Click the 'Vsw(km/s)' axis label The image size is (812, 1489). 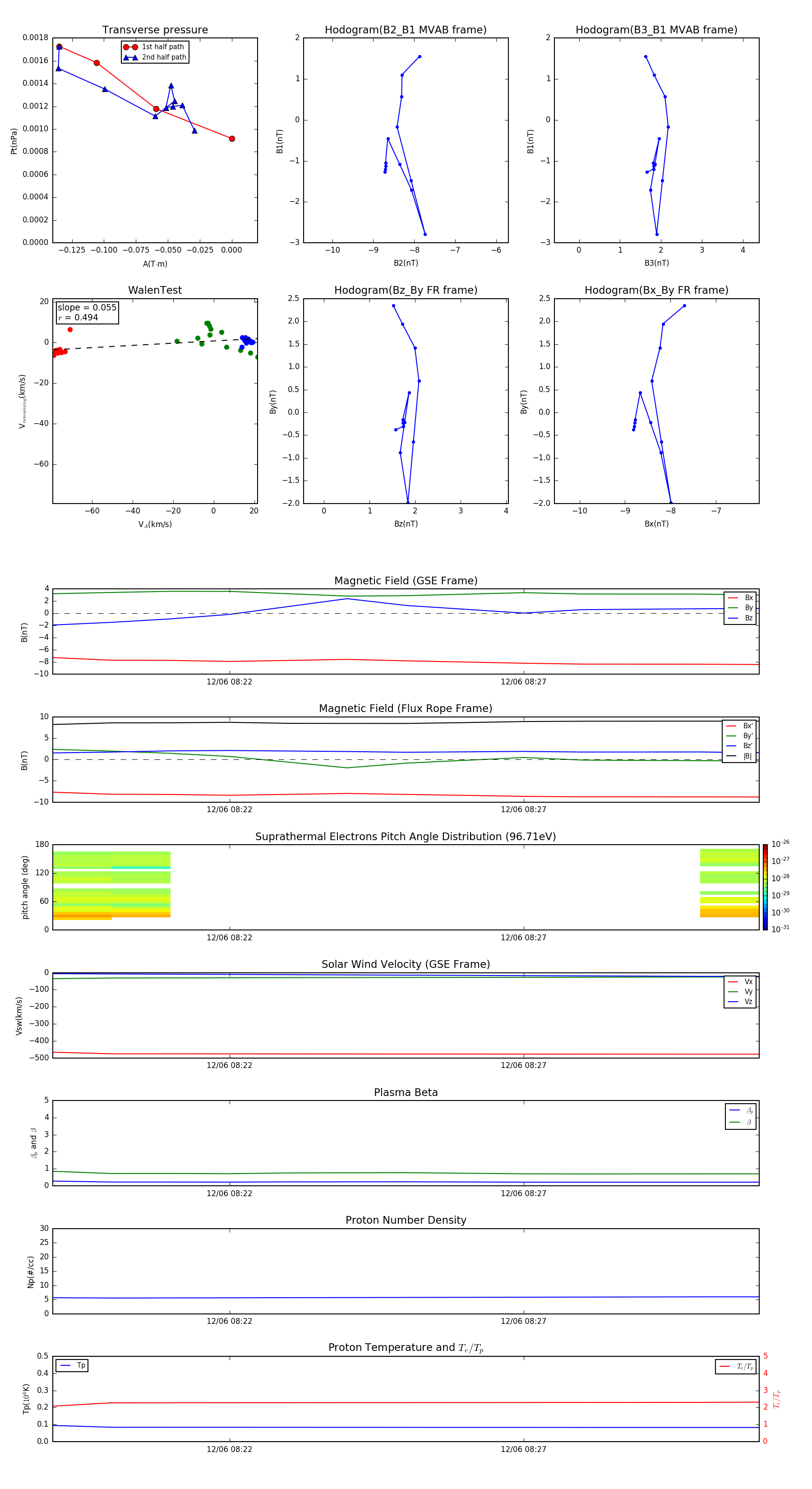point(19,1016)
